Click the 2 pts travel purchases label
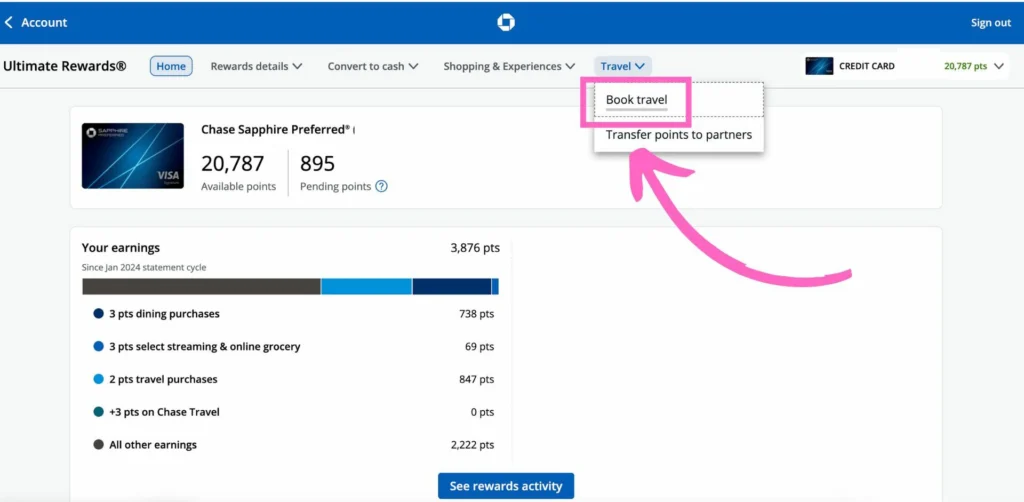The height and width of the screenshot is (502, 1024). (163, 379)
